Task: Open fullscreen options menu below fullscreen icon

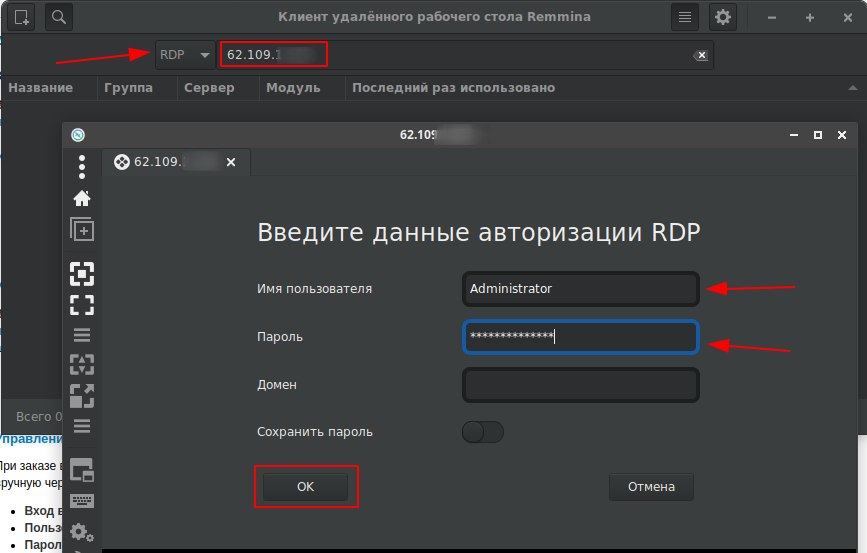Action: click(x=82, y=335)
